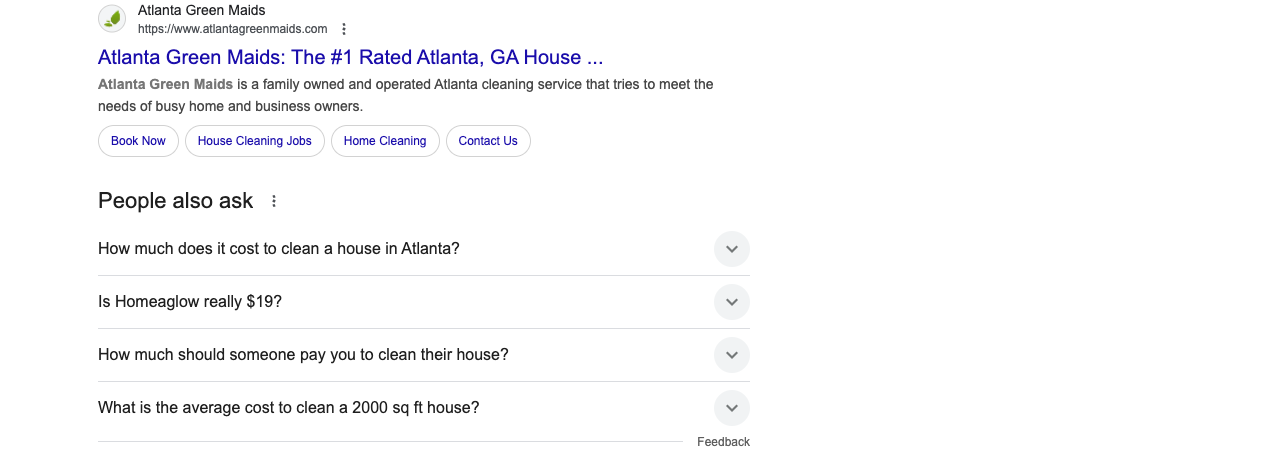Click the Feedback link below questions
Screen dimensions: 1280x449
723,442
